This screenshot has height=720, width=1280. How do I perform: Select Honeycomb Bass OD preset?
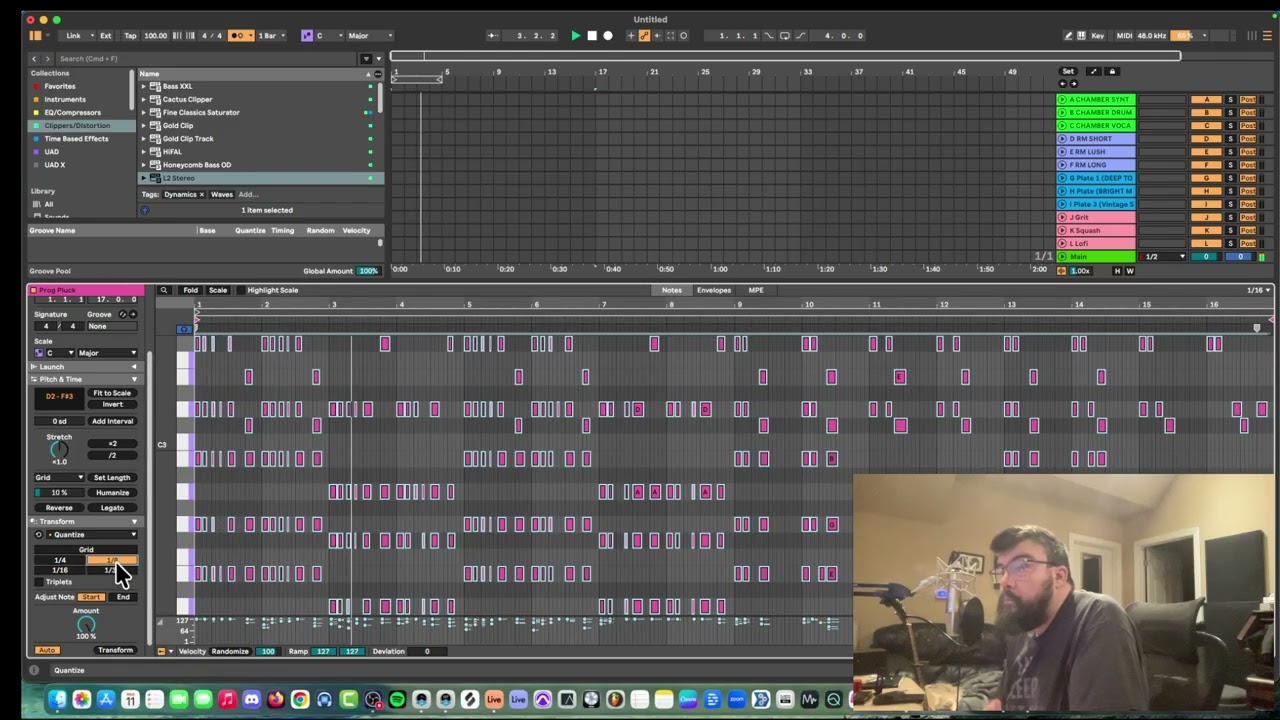(x=196, y=165)
